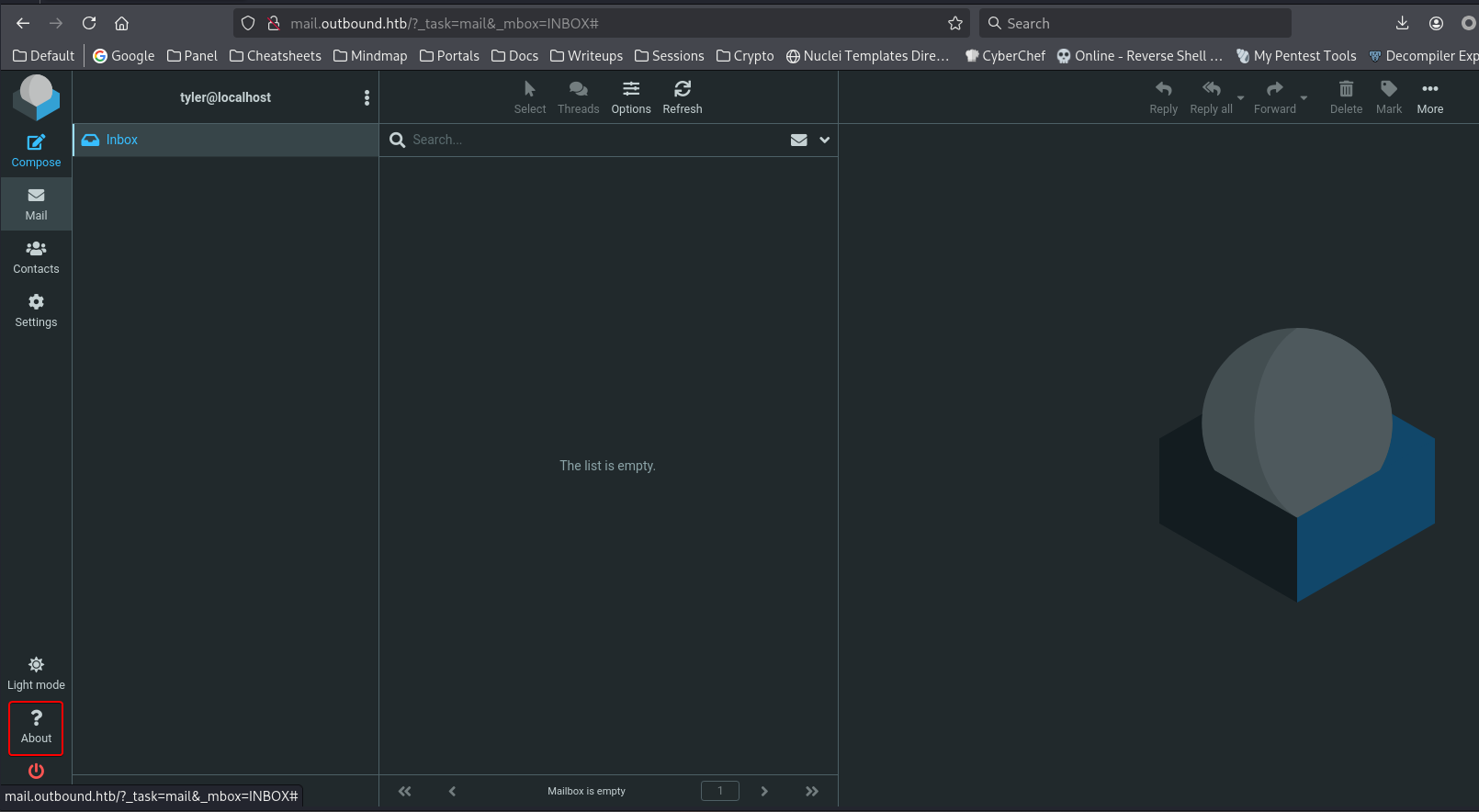Click the red Logout power icon
This screenshot has width=1479, height=812.
tap(36, 771)
